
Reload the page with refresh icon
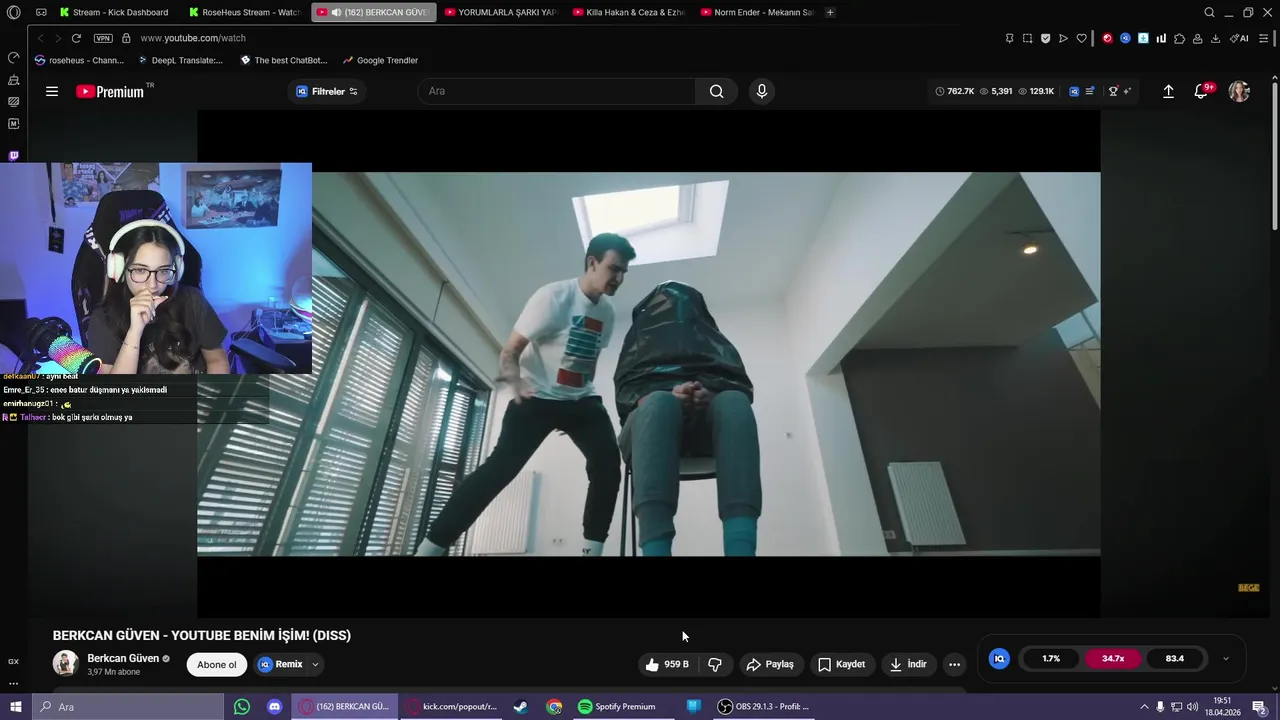click(x=76, y=38)
